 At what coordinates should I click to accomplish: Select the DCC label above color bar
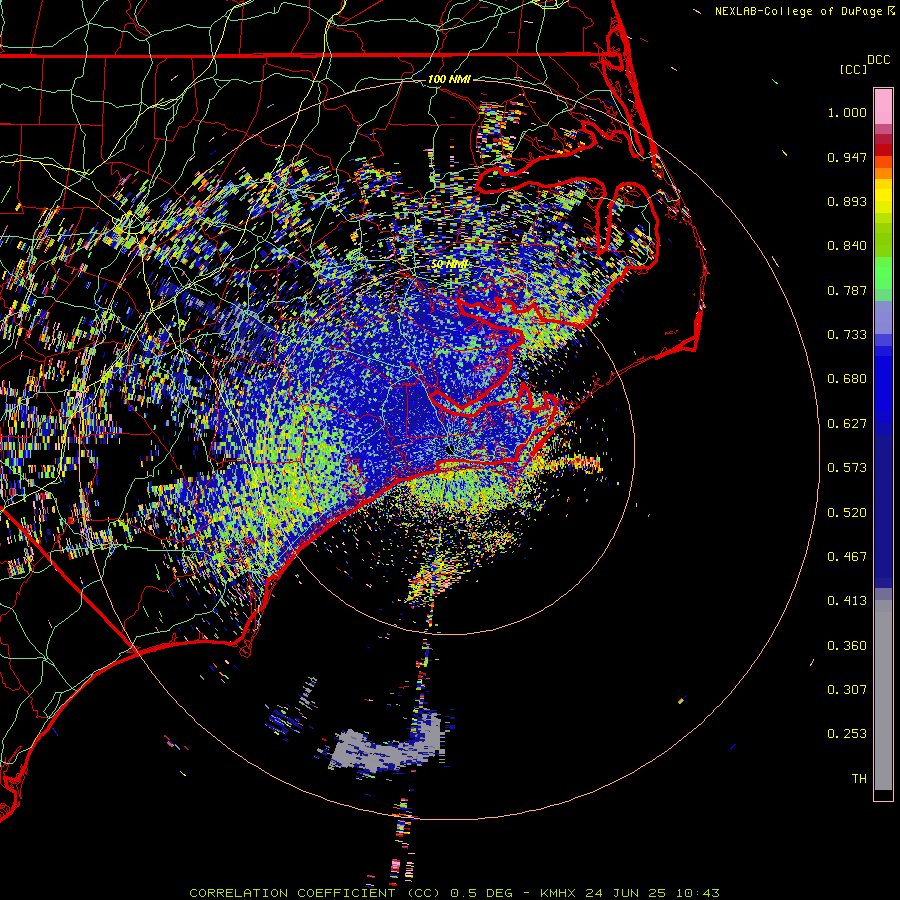[x=878, y=60]
